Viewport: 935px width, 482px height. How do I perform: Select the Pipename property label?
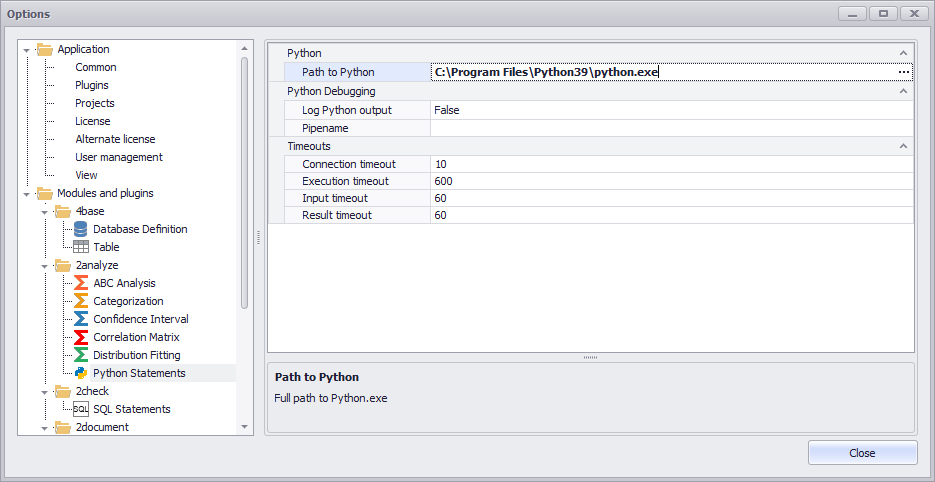click(325, 128)
